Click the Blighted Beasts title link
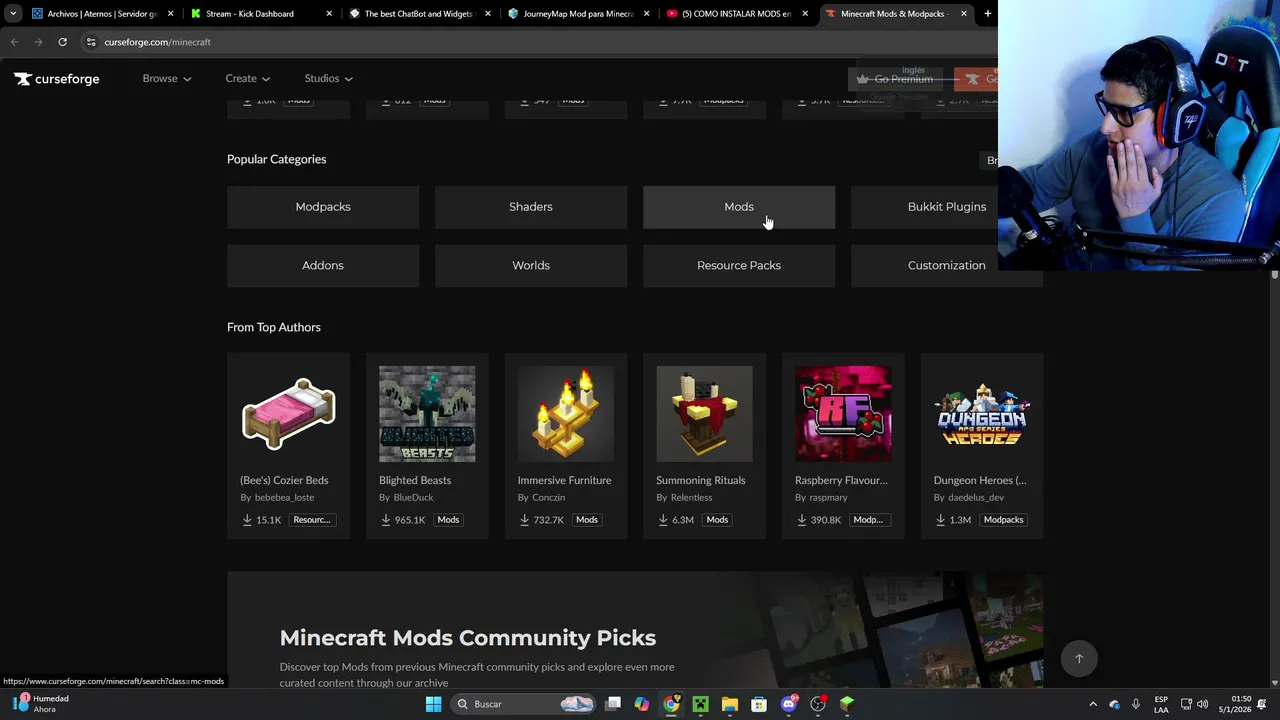 pyautogui.click(x=415, y=480)
